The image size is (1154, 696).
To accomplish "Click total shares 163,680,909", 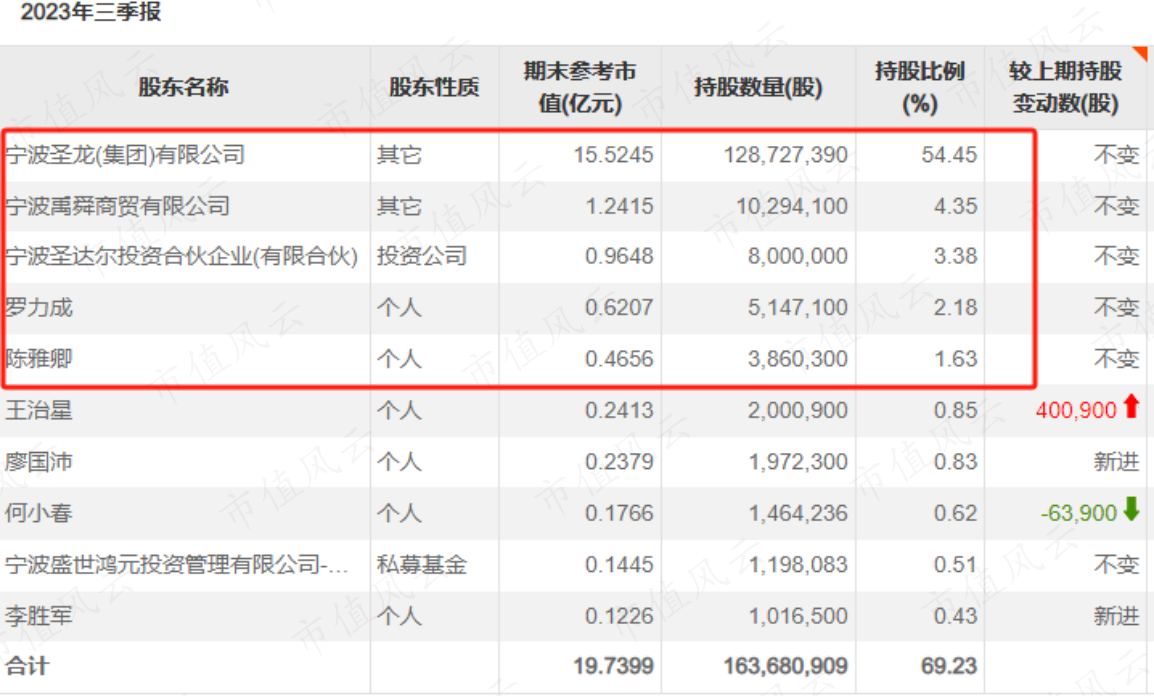I will point(785,666).
